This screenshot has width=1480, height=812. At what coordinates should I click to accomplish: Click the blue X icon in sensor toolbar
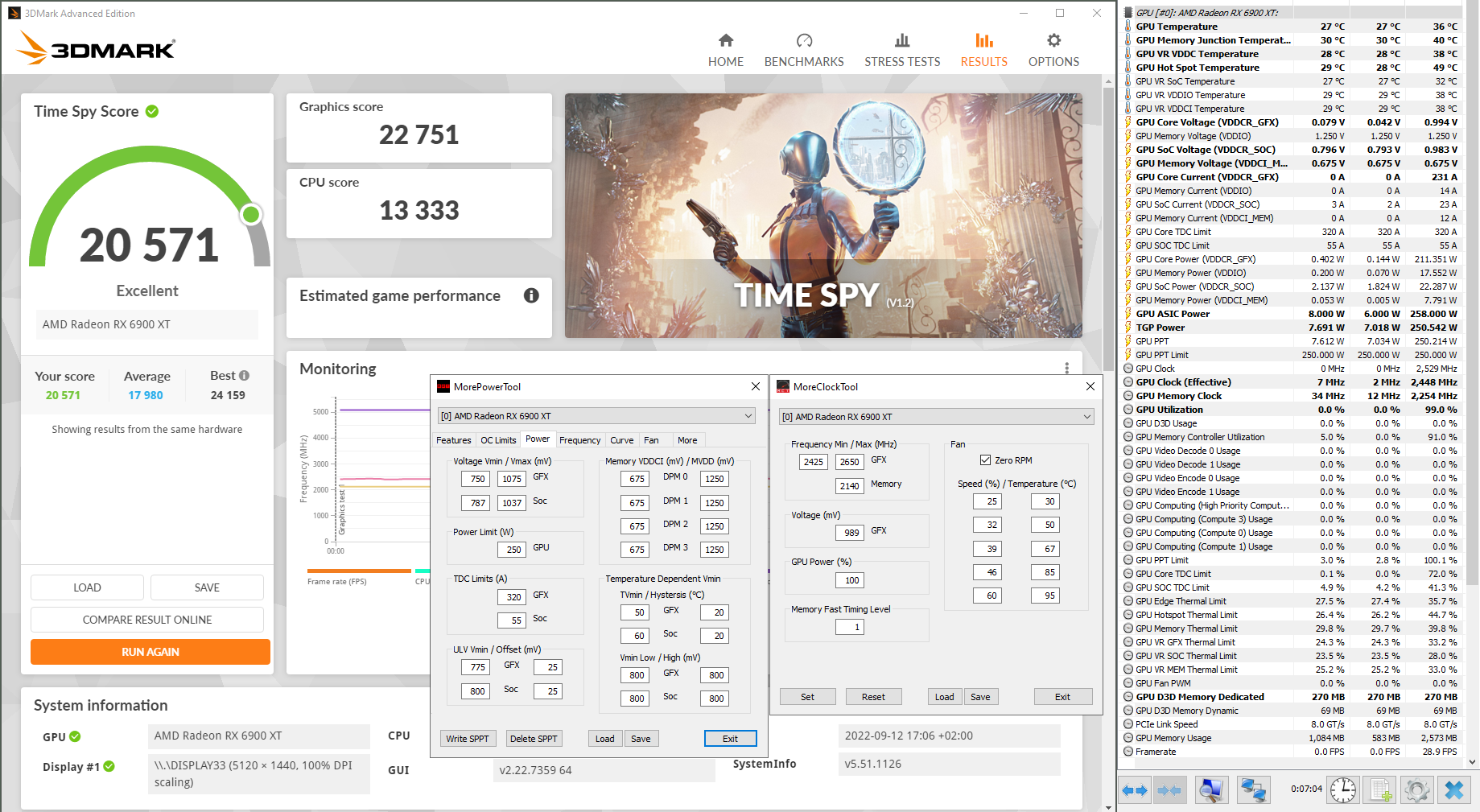coord(1454,790)
